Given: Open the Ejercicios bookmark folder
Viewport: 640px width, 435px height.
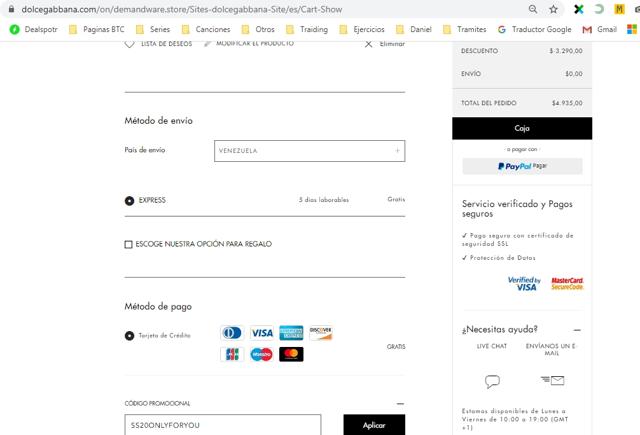Looking at the screenshot, I should (x=362, y=29).
